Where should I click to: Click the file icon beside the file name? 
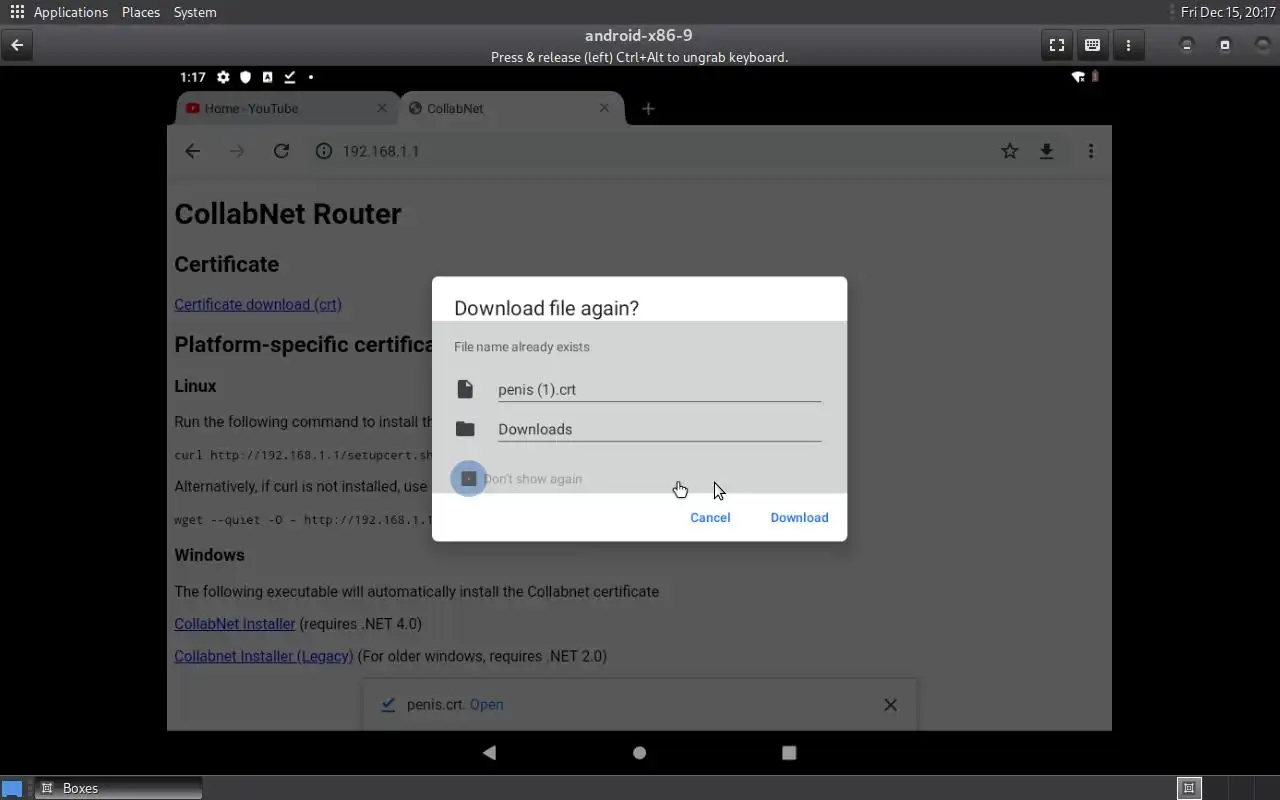coord(465,389)
